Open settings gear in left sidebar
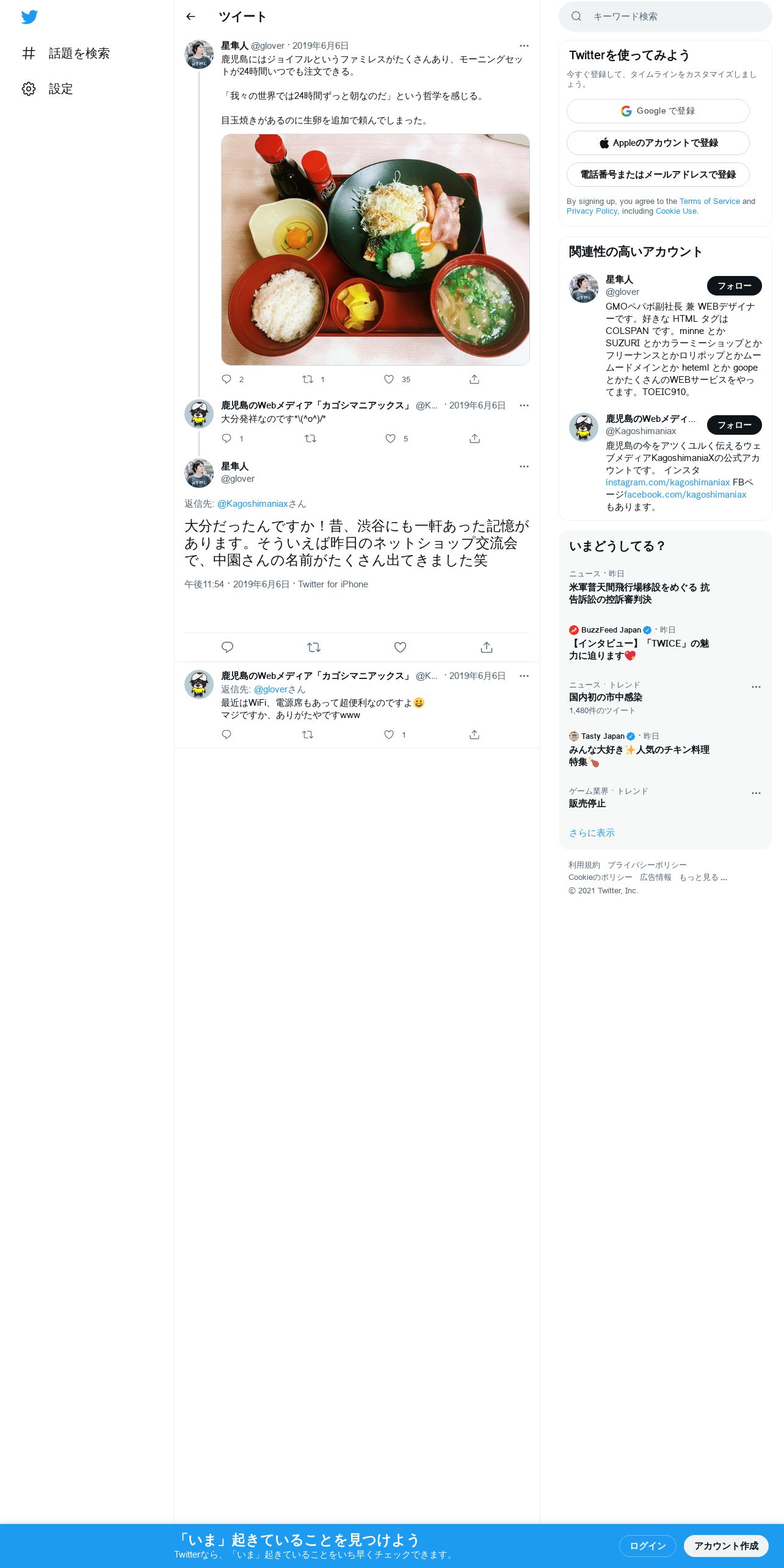This screenshot has width=784, height=1568. pyautogui.click(x=29, y=89)
